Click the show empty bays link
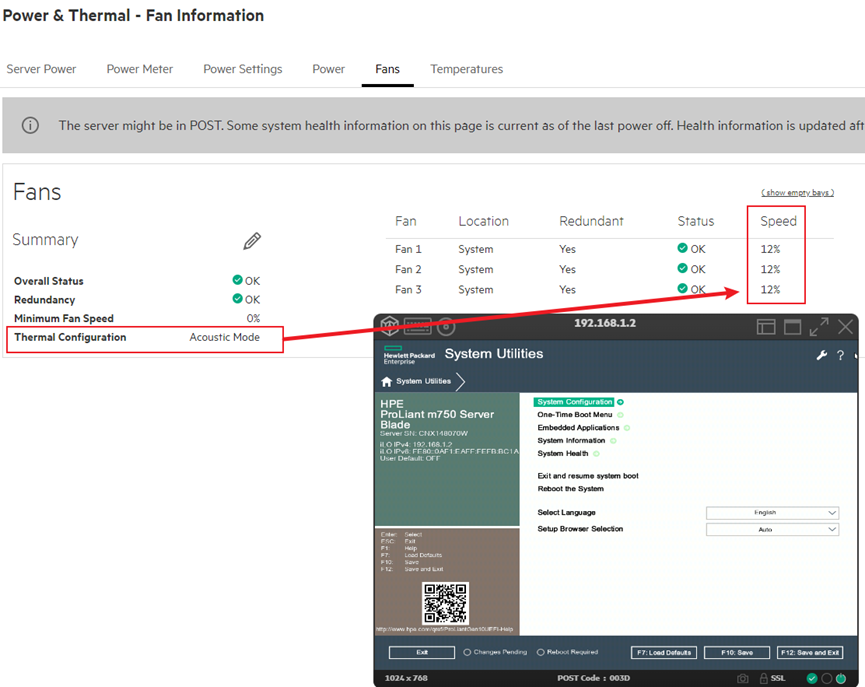 pyautogui.click(x=797, y=192)
